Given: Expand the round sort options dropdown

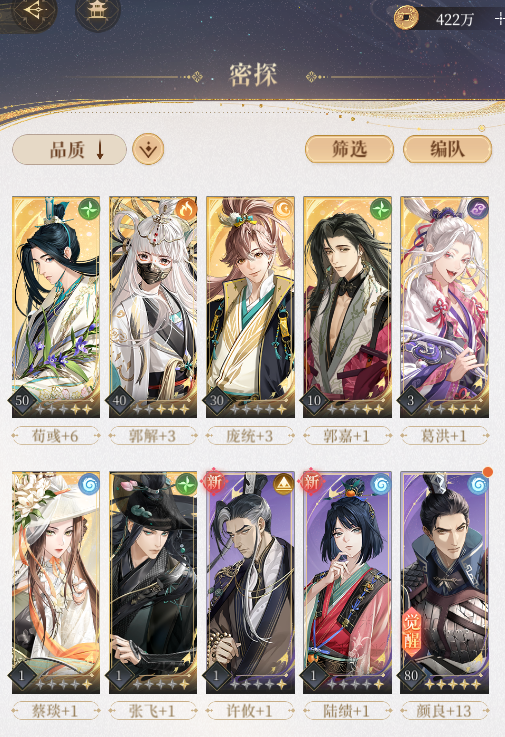Looking at the screenshot, I should tap(148, 149).
